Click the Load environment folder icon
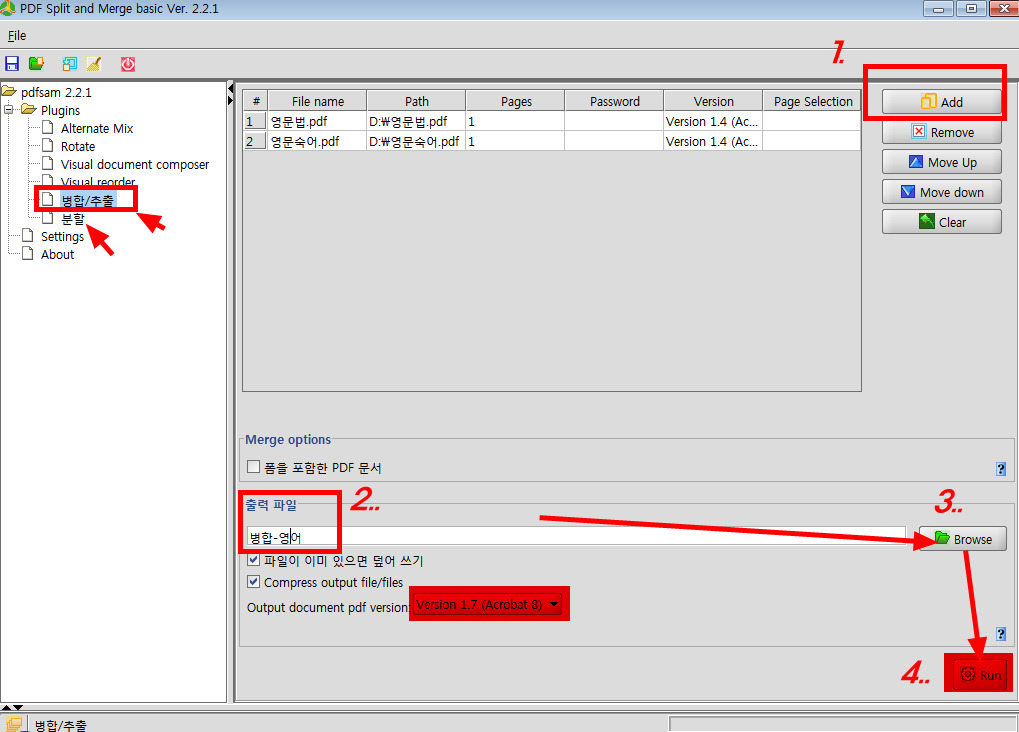This screenshot has height=732, width=1019. (36, 64)
